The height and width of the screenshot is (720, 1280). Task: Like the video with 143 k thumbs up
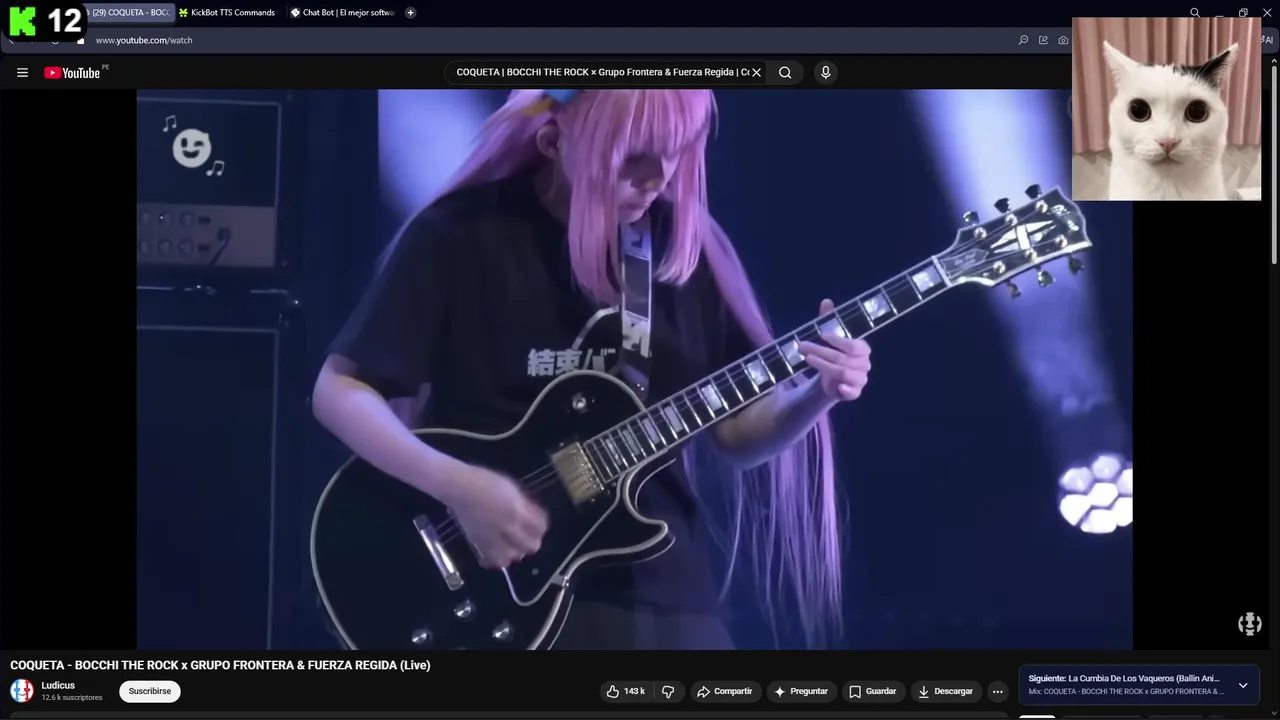(625, 691)
